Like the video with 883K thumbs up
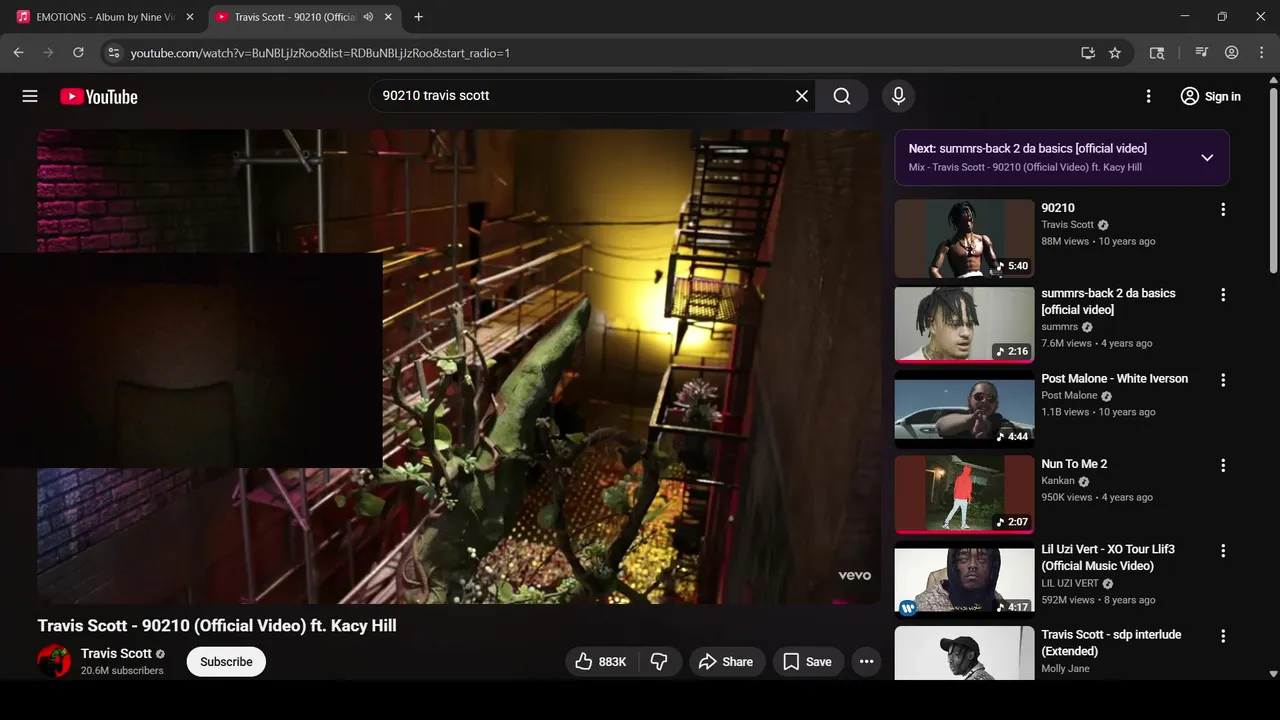The image size is (1280, 720). click(x=601, y=662)
